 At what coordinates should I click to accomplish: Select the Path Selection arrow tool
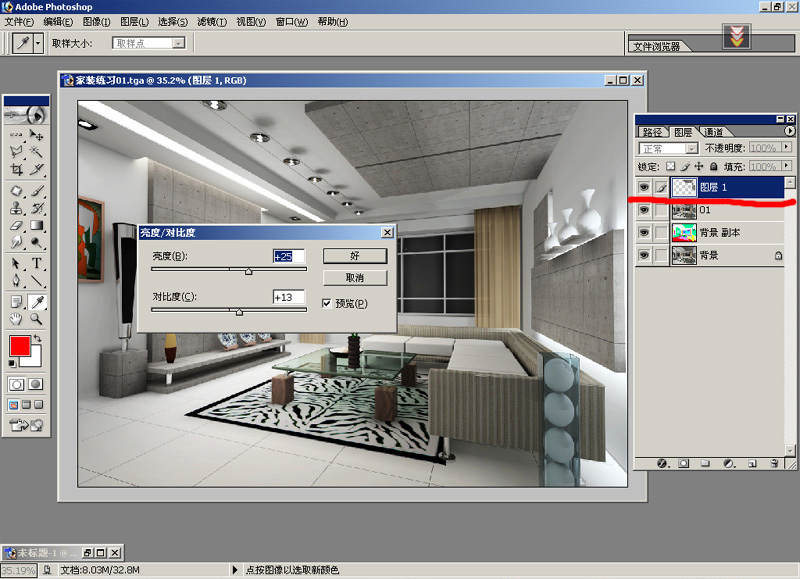pos(16,263)
